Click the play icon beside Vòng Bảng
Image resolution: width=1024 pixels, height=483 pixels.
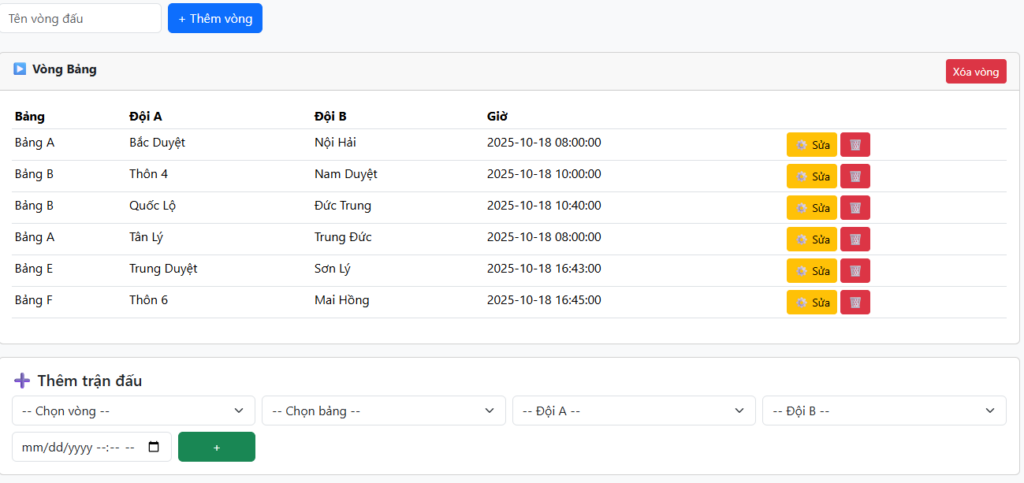[x=19, y=69]
